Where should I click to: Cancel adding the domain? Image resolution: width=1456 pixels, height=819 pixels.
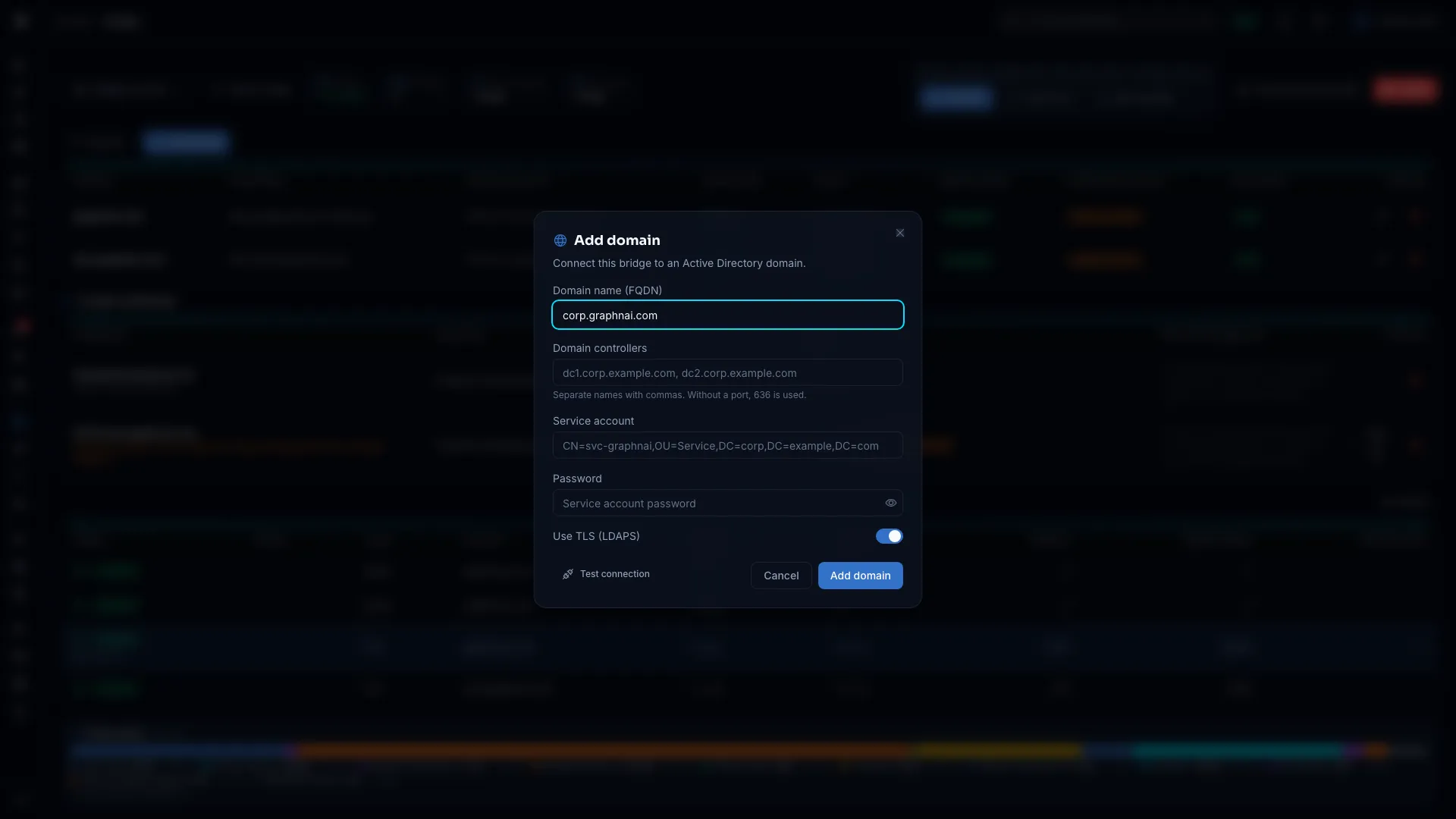(781, 576)
